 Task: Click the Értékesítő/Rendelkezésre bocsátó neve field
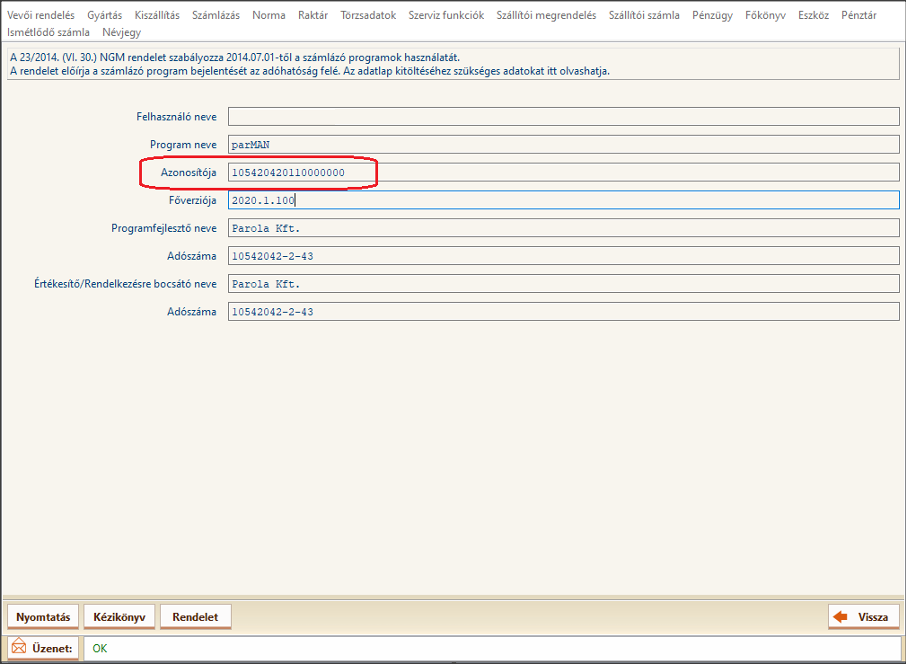click(563, 284)
